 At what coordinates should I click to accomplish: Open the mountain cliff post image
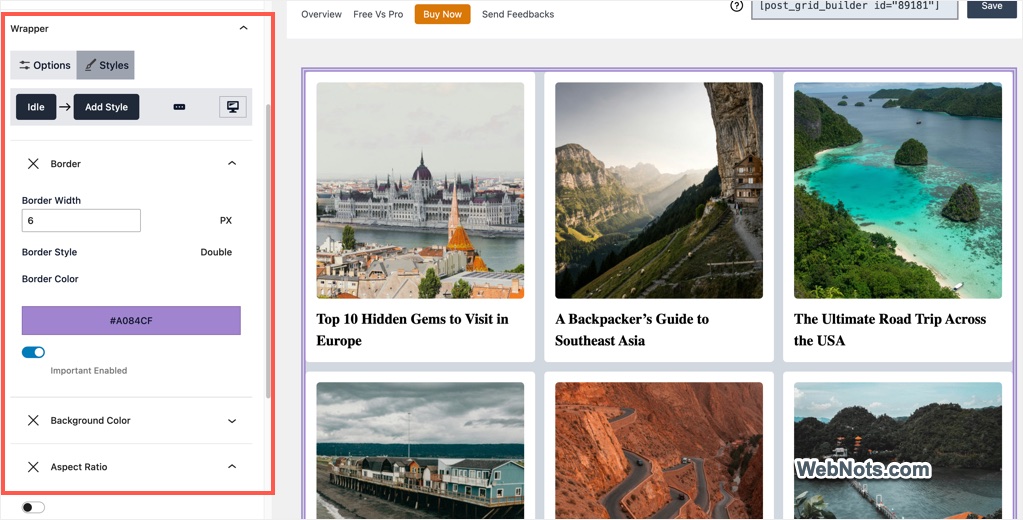(659, 191)
